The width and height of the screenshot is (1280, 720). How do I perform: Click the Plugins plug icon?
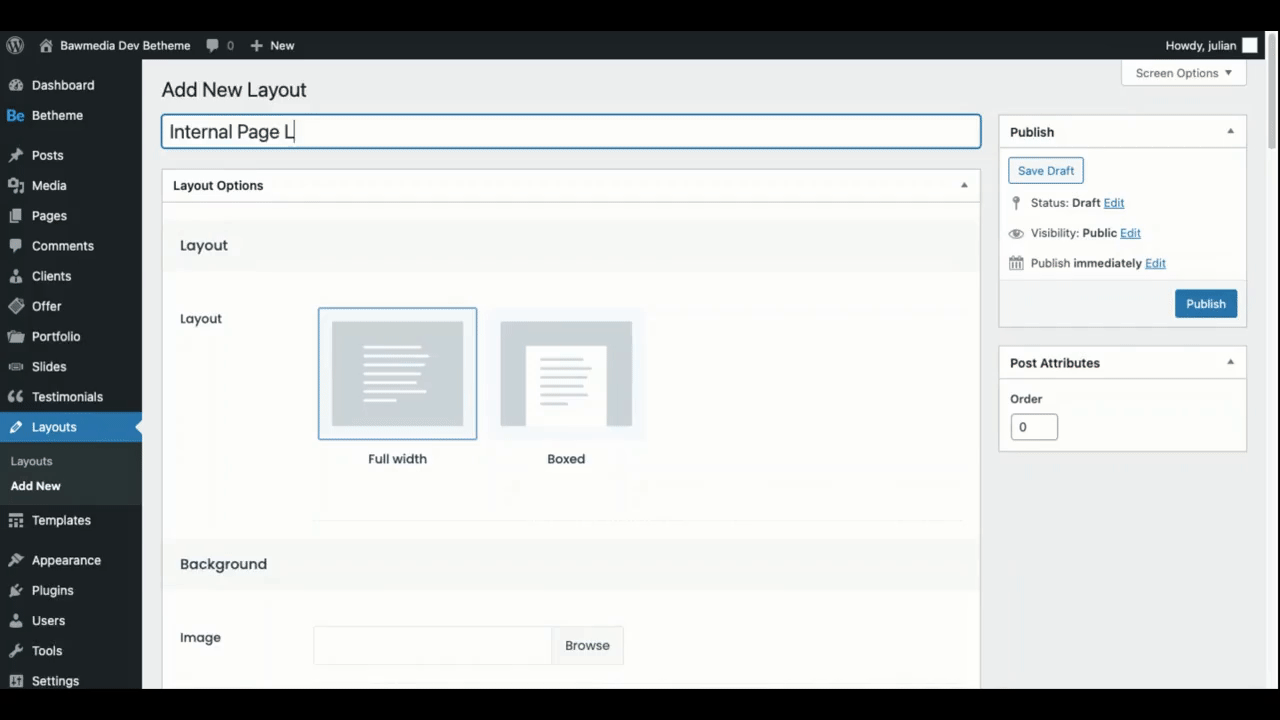[15, 590]
